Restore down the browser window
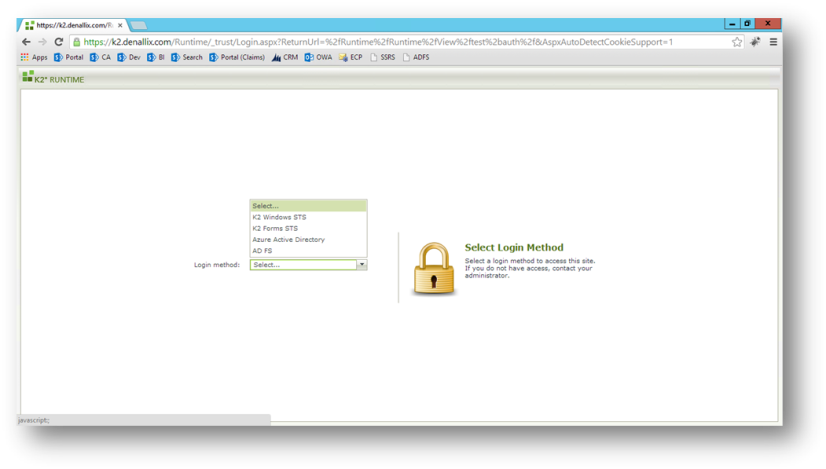This screenshot has width=826, height=469. (747, 24)
